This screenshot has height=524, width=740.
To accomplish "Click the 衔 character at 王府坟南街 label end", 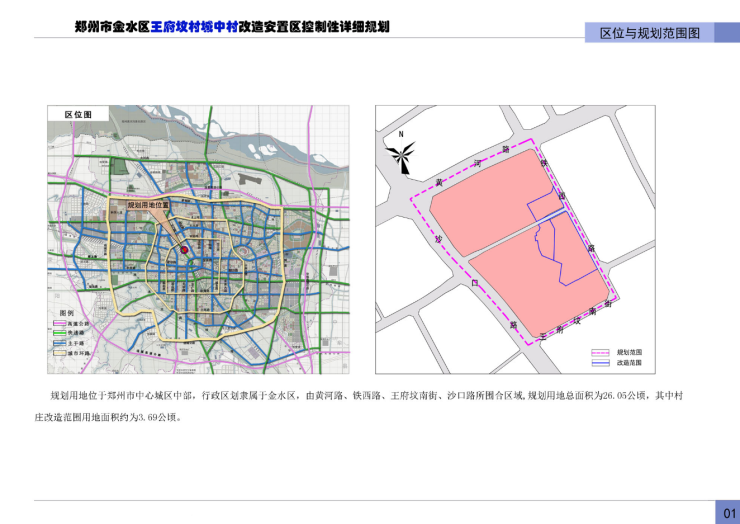I will click(608, 304).
